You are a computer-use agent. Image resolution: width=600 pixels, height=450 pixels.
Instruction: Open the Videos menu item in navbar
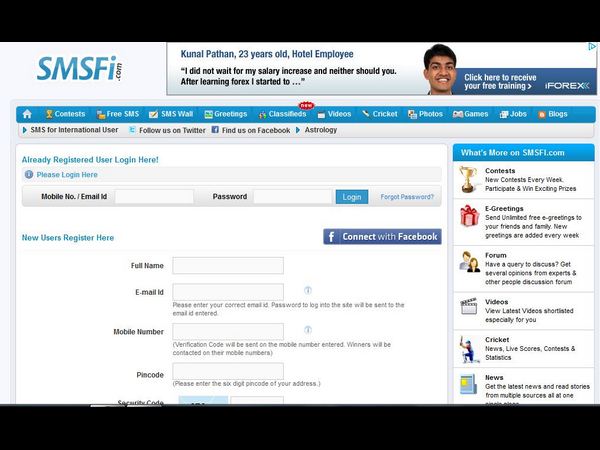tap(334, 114)
